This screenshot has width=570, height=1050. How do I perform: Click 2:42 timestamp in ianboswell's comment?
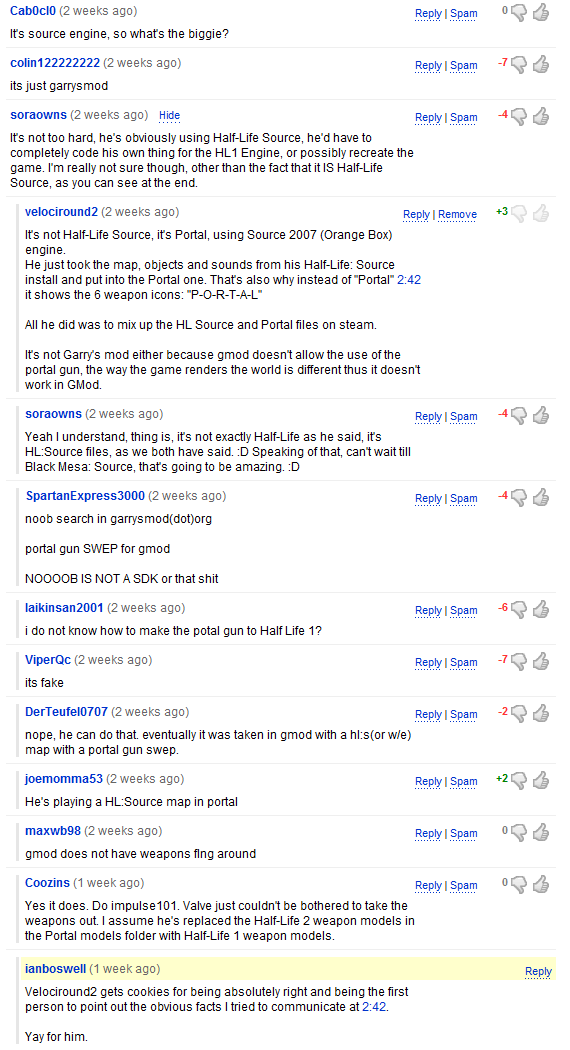pyautogui.click(x=374, y=1006)
